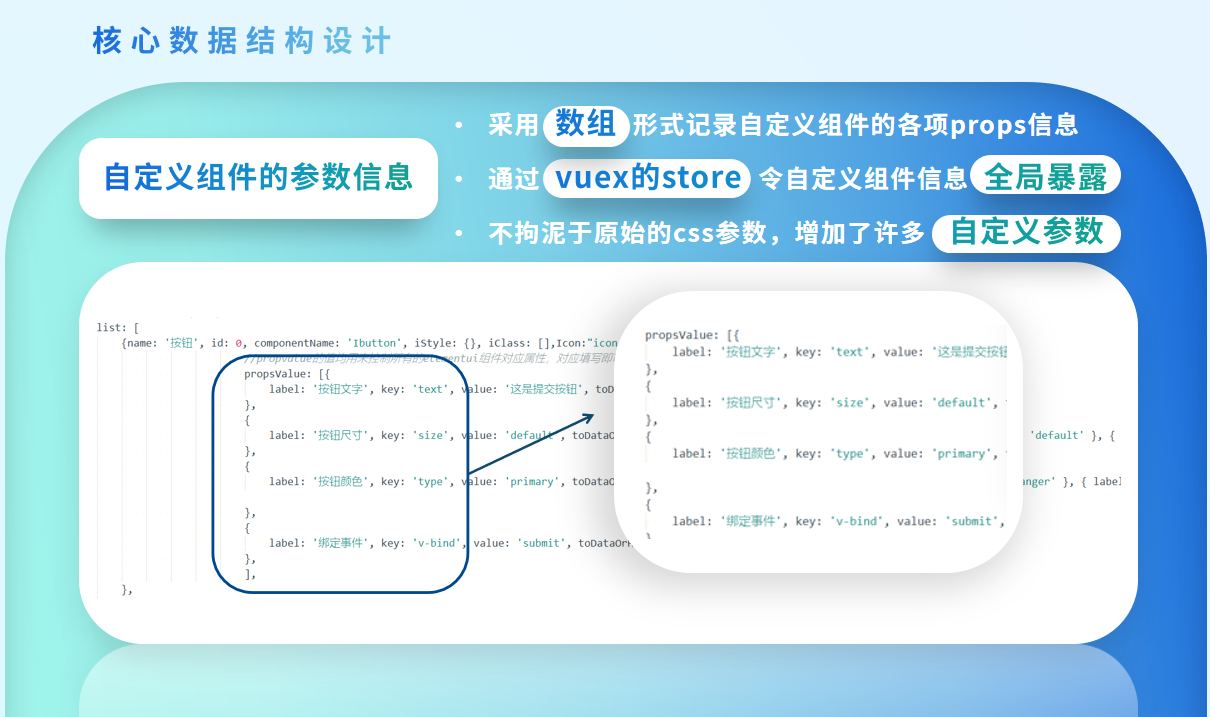Select the 自定义参数 green pill
1210x717 pixels.
[x=1026, y=233]
